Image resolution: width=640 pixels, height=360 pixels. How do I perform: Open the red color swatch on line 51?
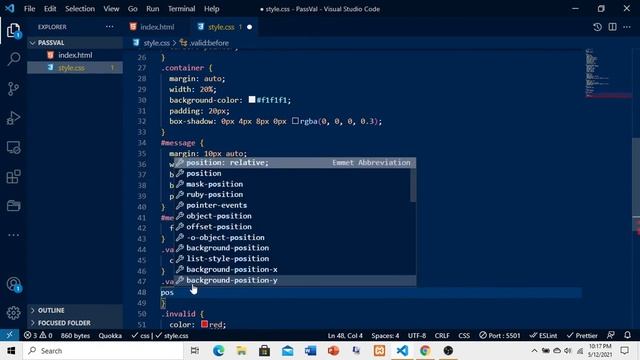pos(204,324)
